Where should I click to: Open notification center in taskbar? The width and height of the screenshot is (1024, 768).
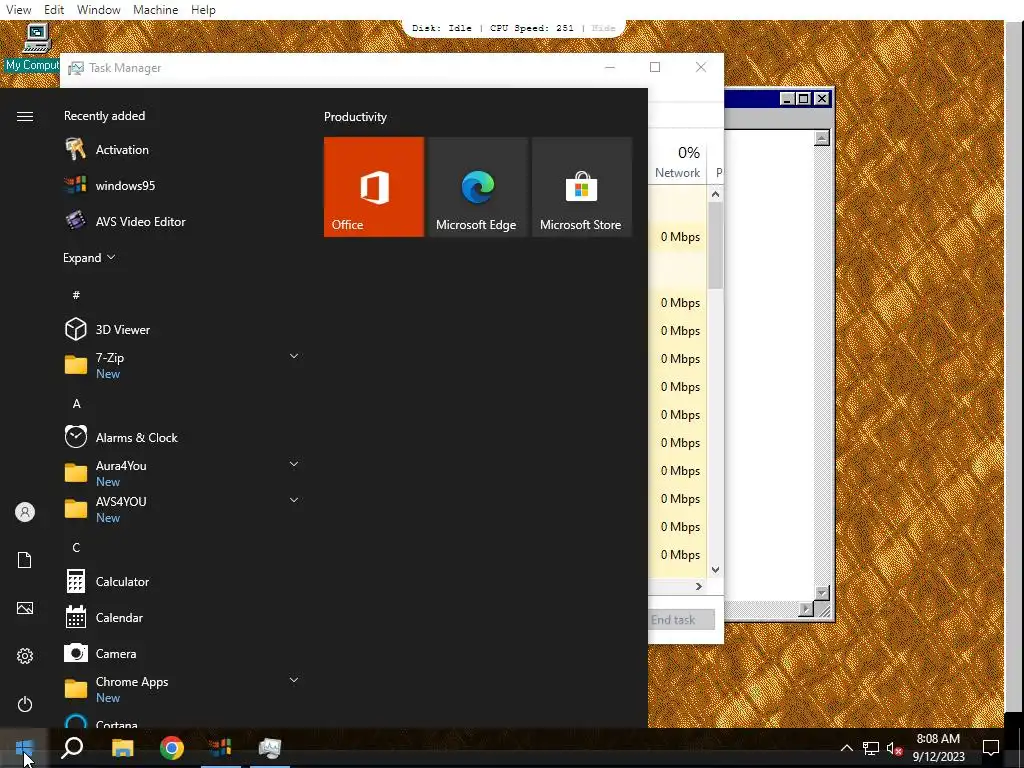point(991,748)
